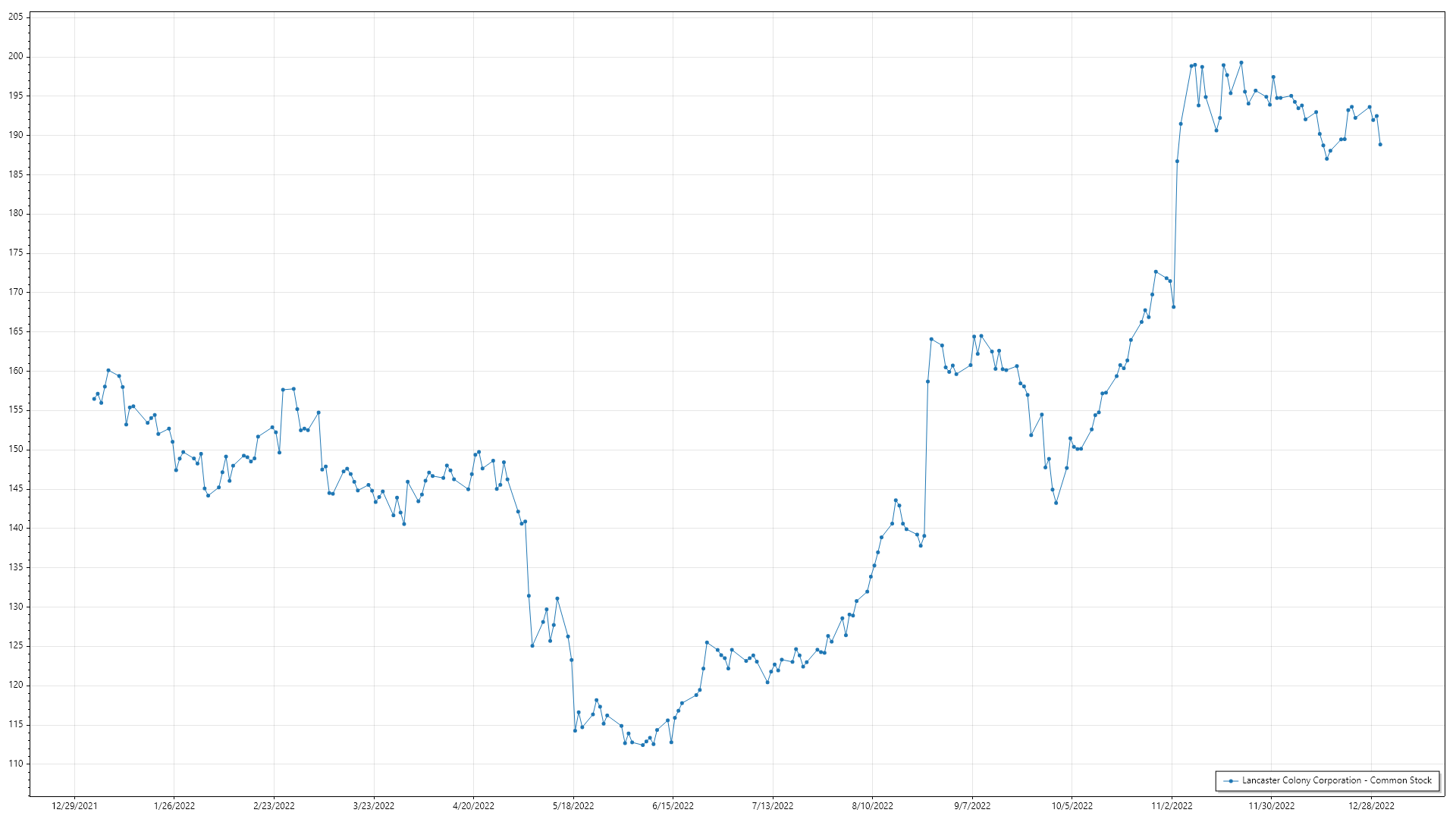This screenshot has width=1456, height=819.
Task: Click the 130 y-axis value label
Action: click(x=15, y=607)
